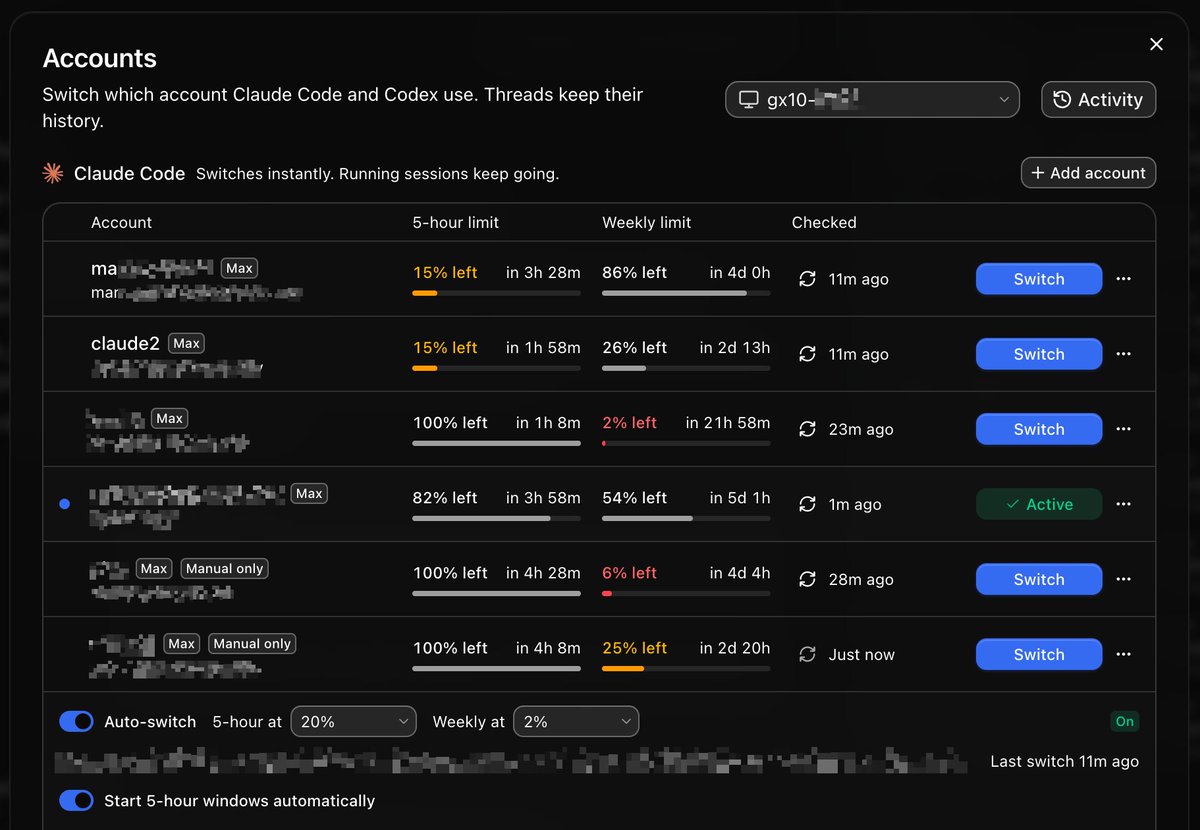The image size is (1200, 830).
Task: Switch to account with 25% weekly left
Action: (1039, 654)
